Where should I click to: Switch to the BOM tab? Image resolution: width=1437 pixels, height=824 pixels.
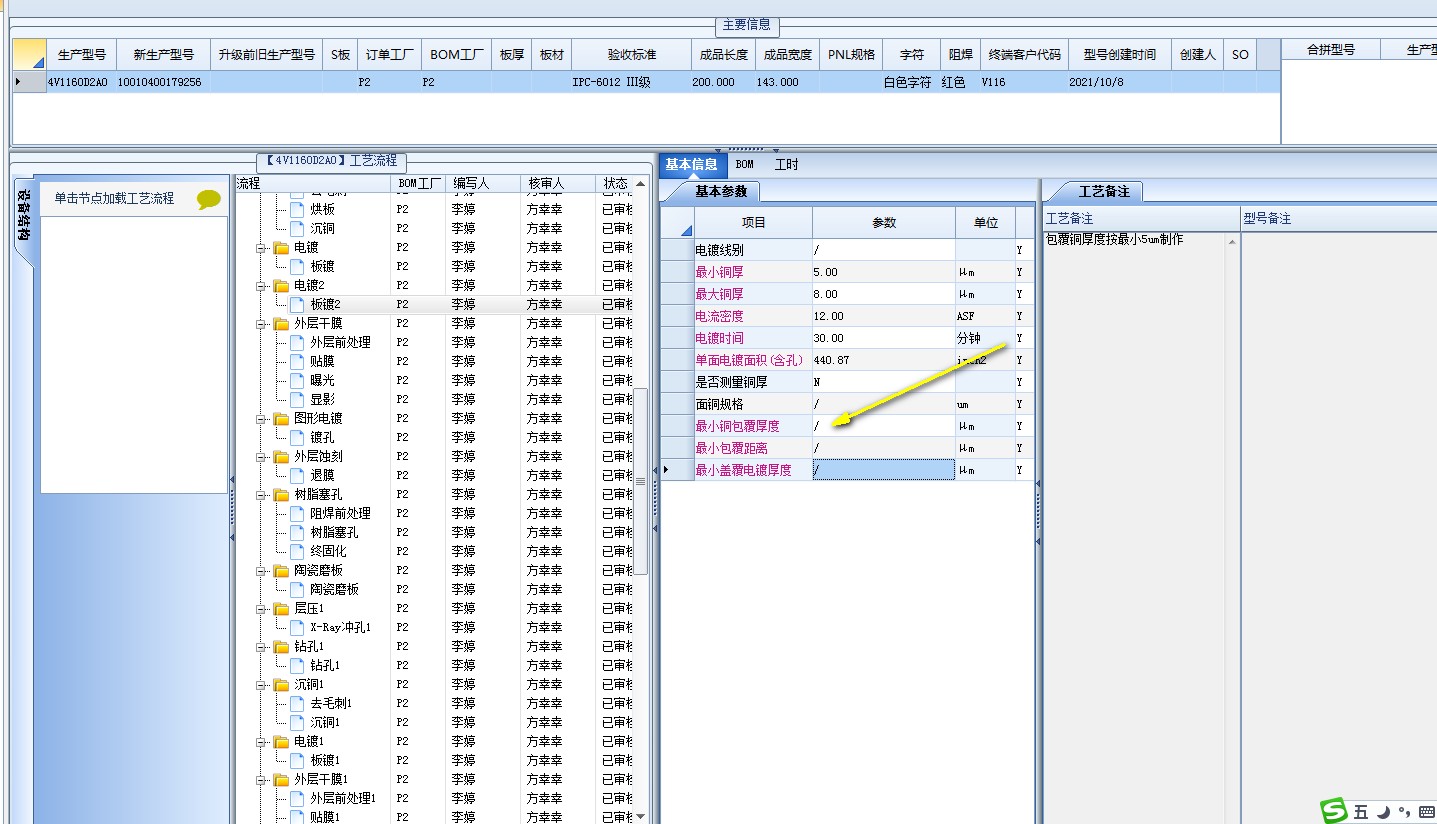[x=745, y=165]
